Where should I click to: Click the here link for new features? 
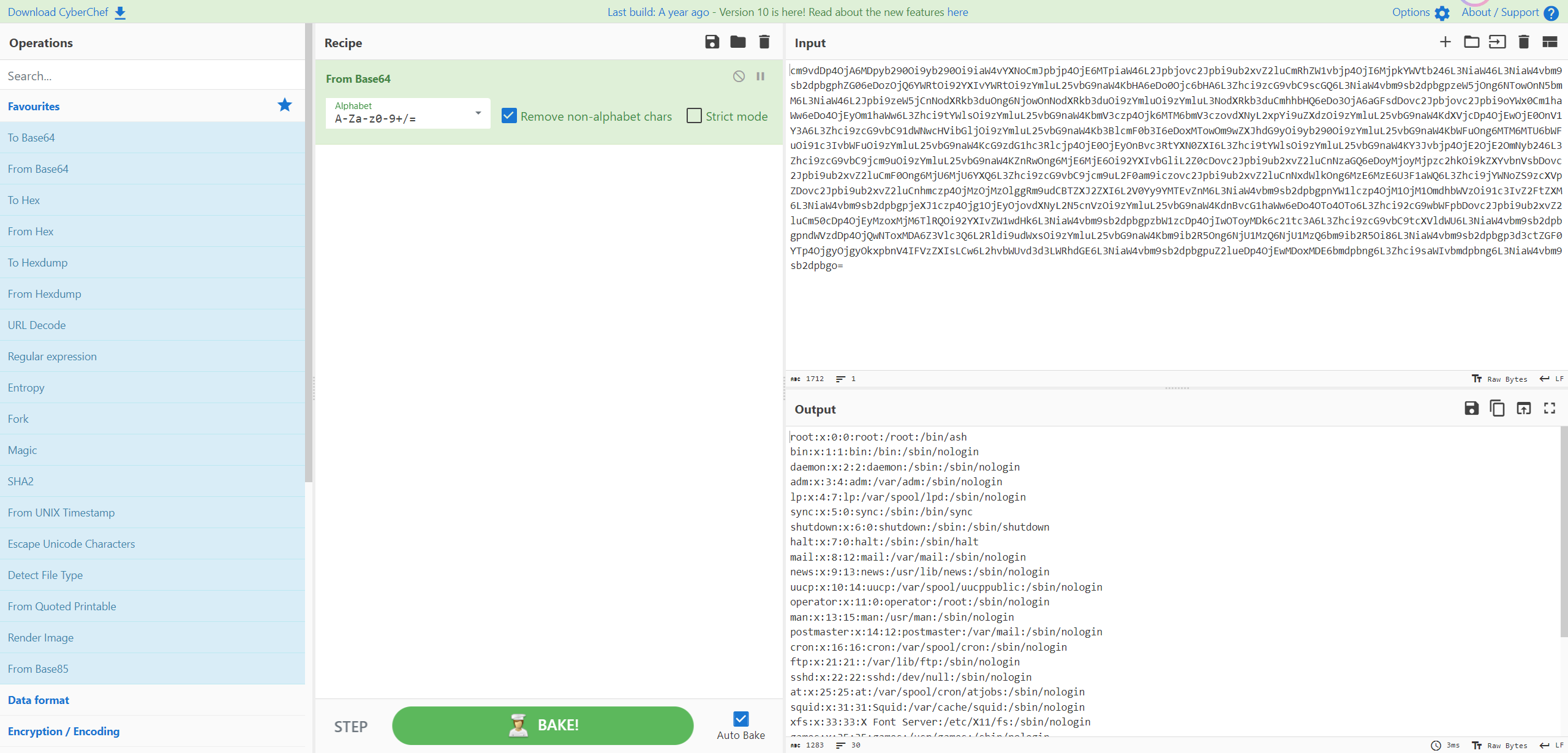tap(957, 11)
